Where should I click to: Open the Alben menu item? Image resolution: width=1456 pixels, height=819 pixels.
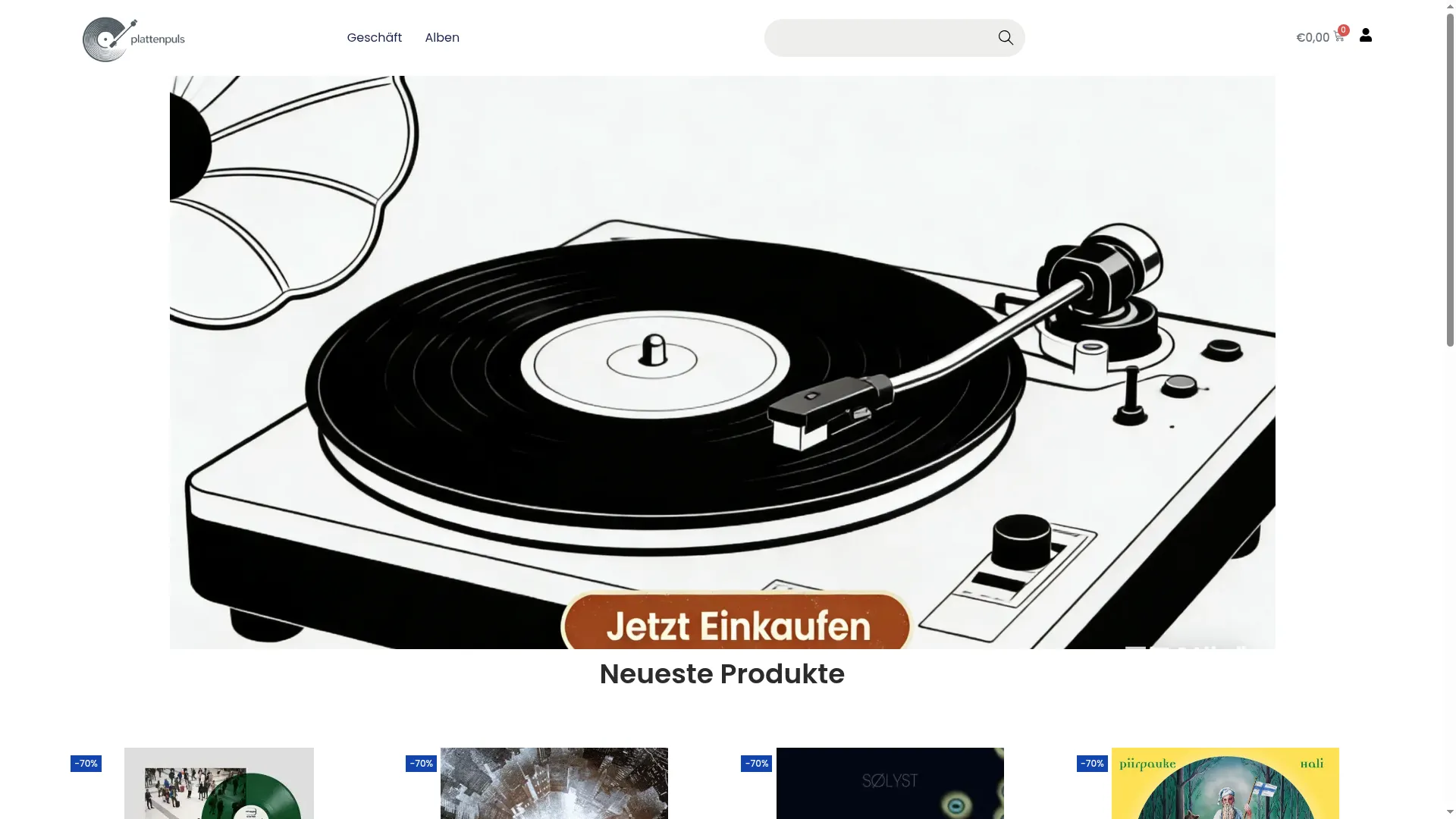[x=442, y=38]
